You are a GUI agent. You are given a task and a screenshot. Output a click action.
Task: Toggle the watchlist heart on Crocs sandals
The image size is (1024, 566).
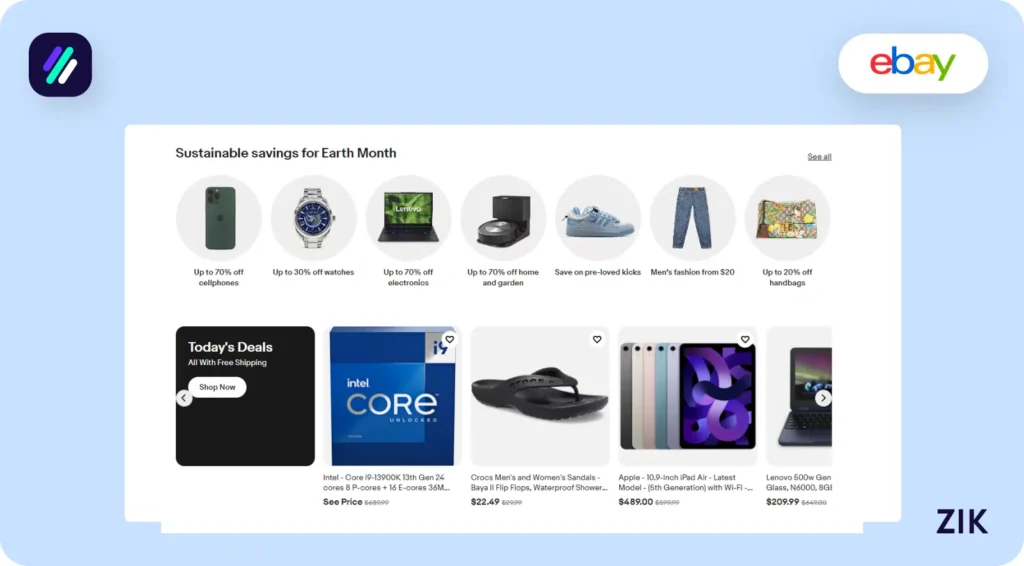pyautogui.click(x=597, y=340)
